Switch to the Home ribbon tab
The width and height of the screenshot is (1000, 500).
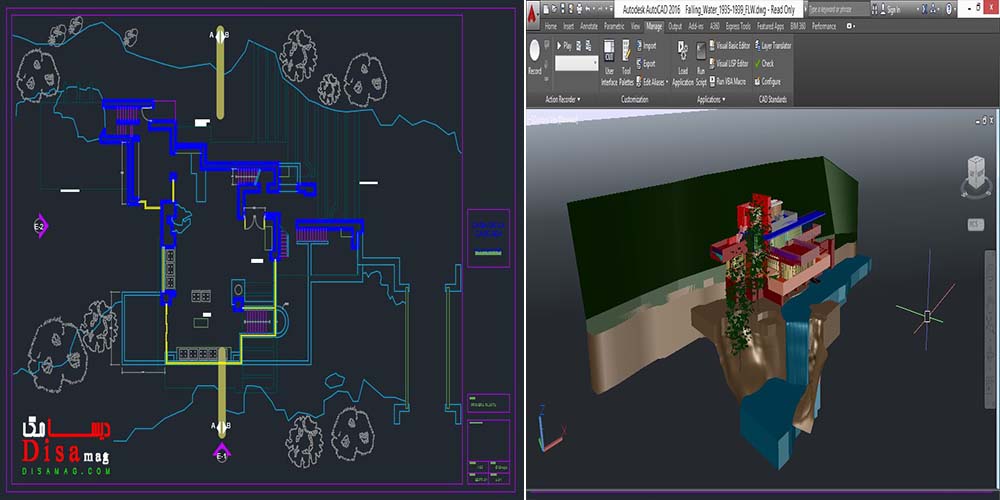click(x=550, y=26)
